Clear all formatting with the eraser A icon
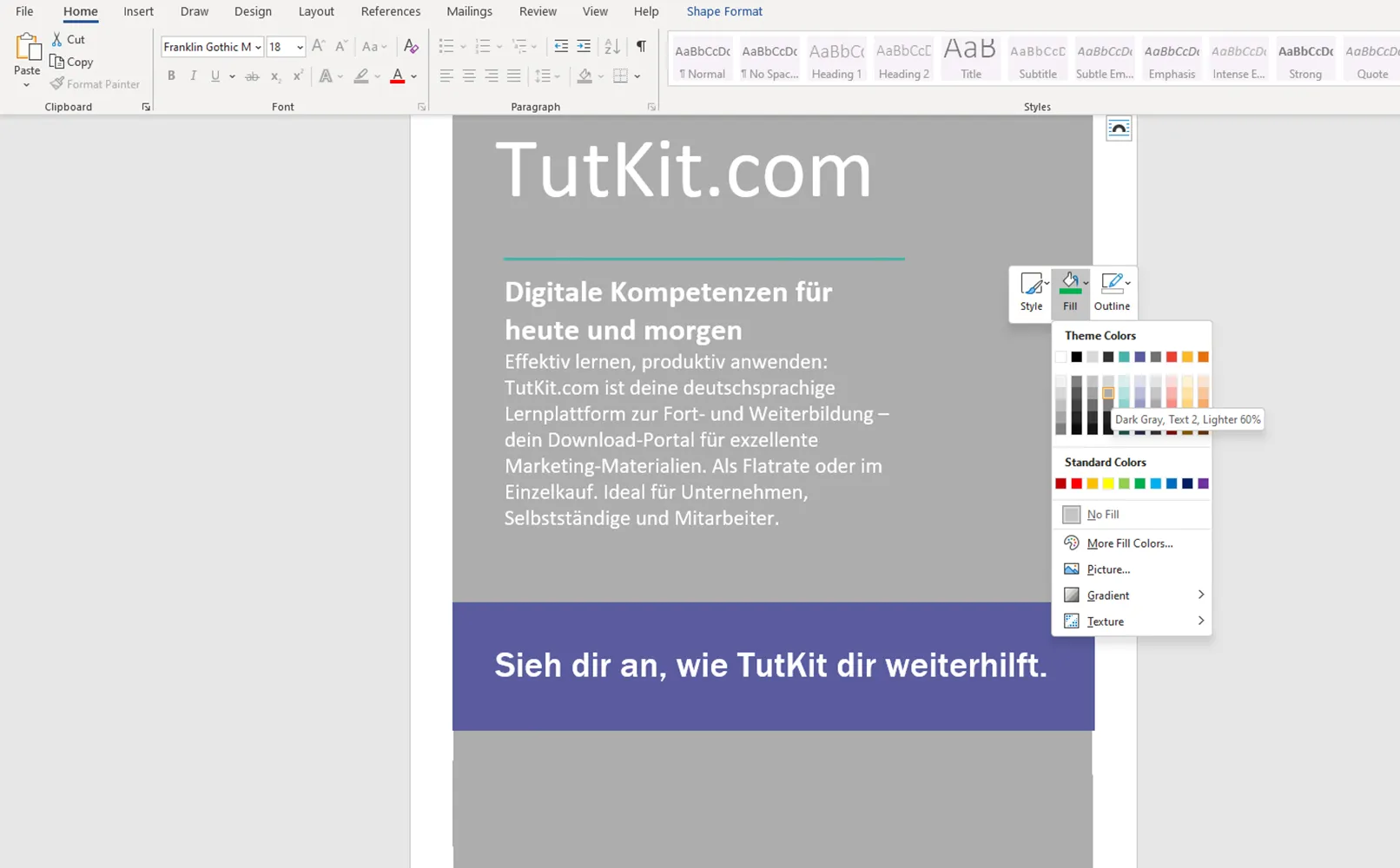 click(x=412, y=46)
